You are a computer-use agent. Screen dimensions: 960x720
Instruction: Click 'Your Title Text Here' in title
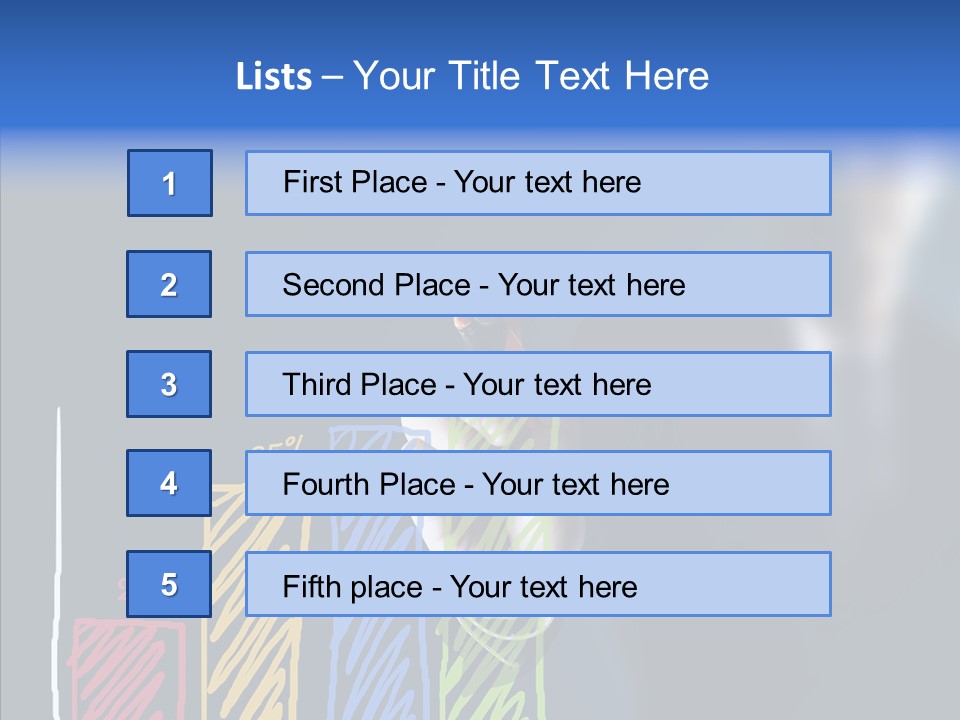point(531,76)
